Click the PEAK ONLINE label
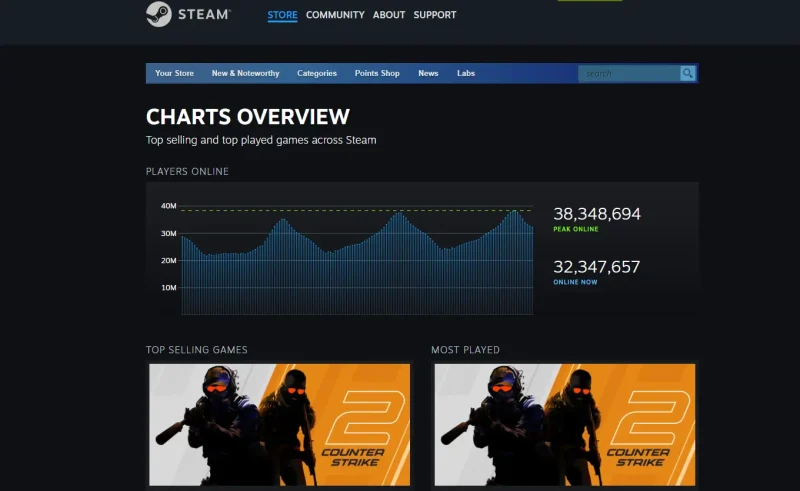 (576, 229)
